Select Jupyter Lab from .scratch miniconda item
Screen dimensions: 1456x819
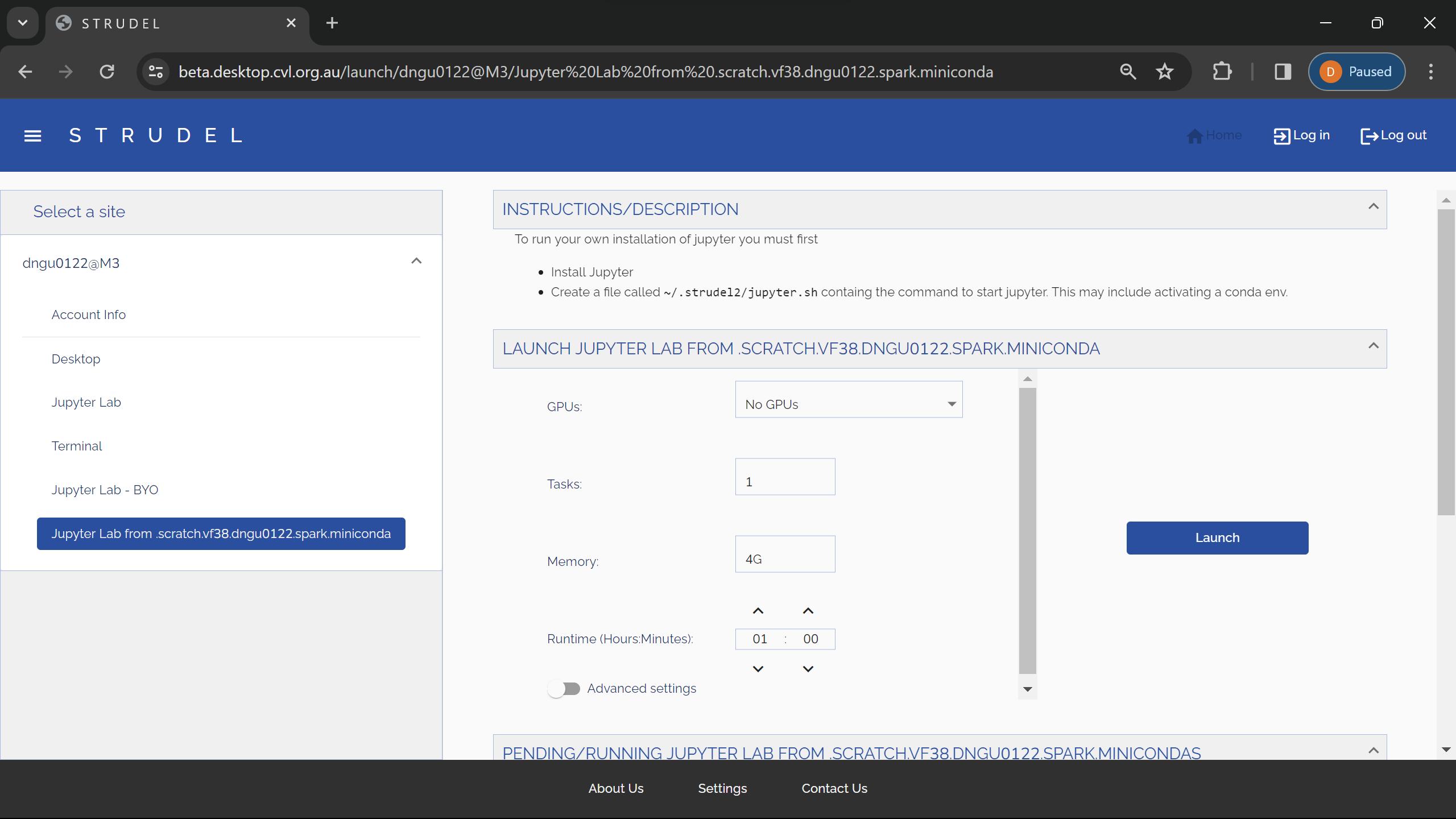click(x=221, y=533)
